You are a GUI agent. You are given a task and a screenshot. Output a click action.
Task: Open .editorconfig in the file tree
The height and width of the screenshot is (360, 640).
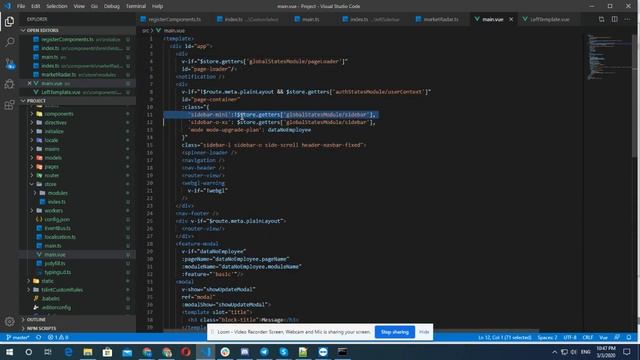point(56,307)
